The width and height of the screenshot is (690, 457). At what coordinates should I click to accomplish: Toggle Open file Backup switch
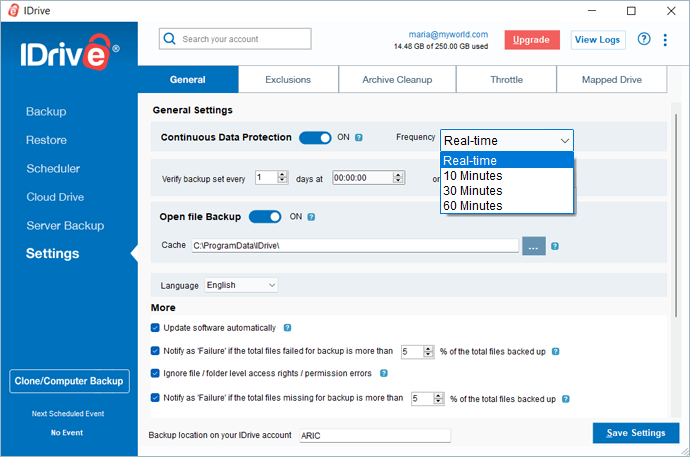(x=265, y=217)
